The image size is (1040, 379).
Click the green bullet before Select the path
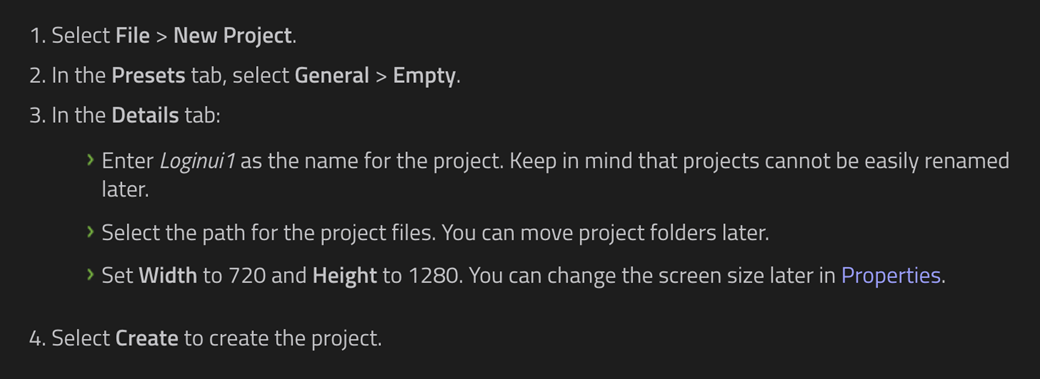pyautogui.click(x=90, y=232)
